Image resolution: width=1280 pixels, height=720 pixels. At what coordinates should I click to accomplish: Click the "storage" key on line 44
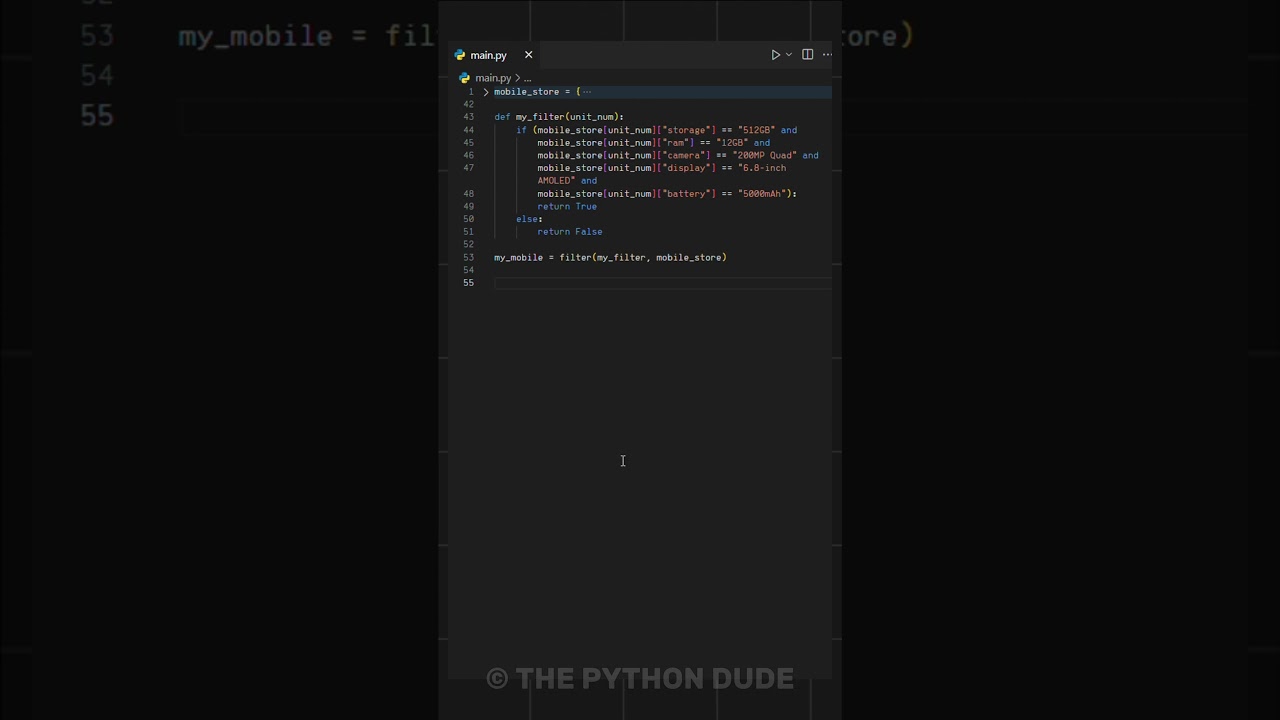click(689, 130)
